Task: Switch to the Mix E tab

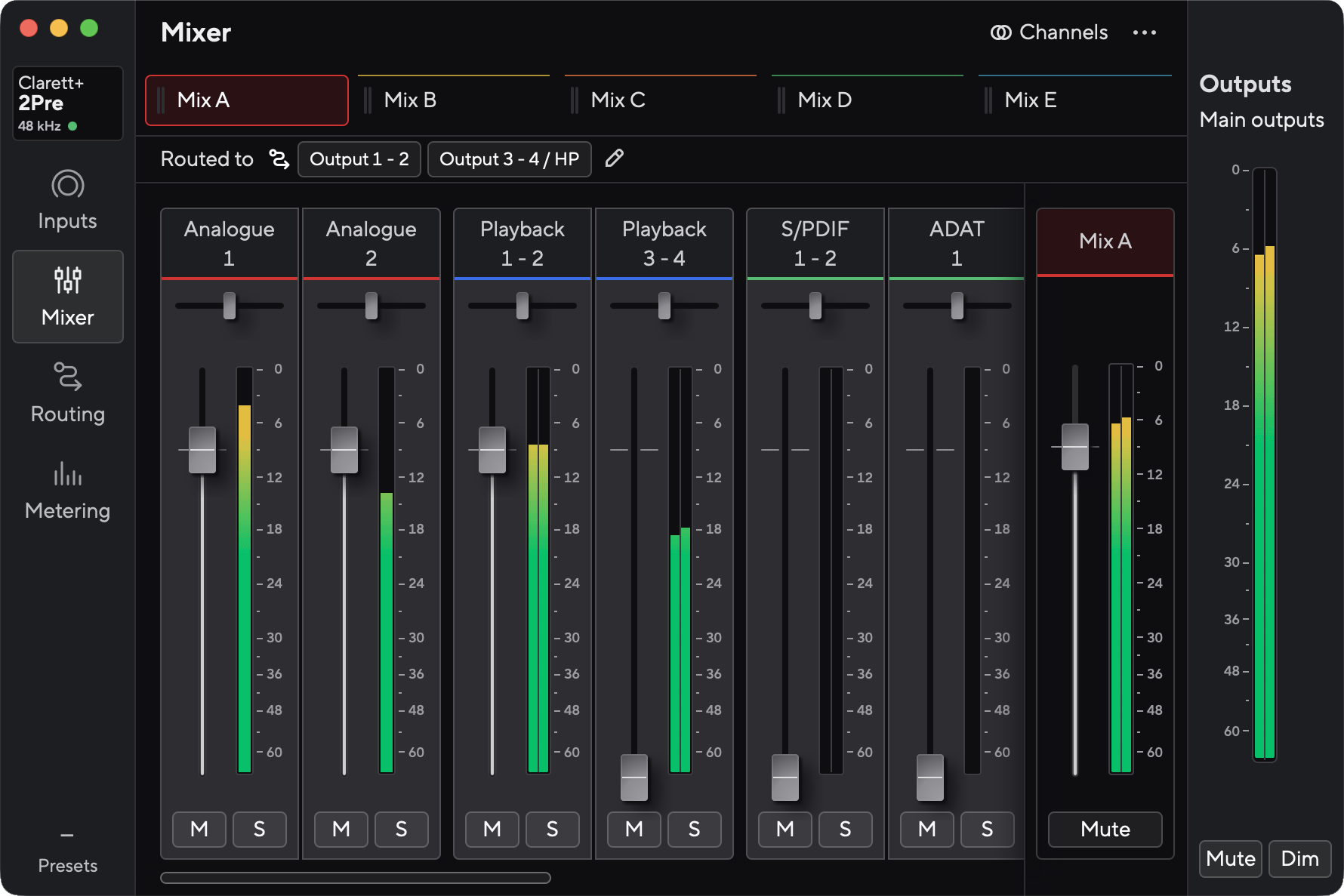Action: [1074, 100]
